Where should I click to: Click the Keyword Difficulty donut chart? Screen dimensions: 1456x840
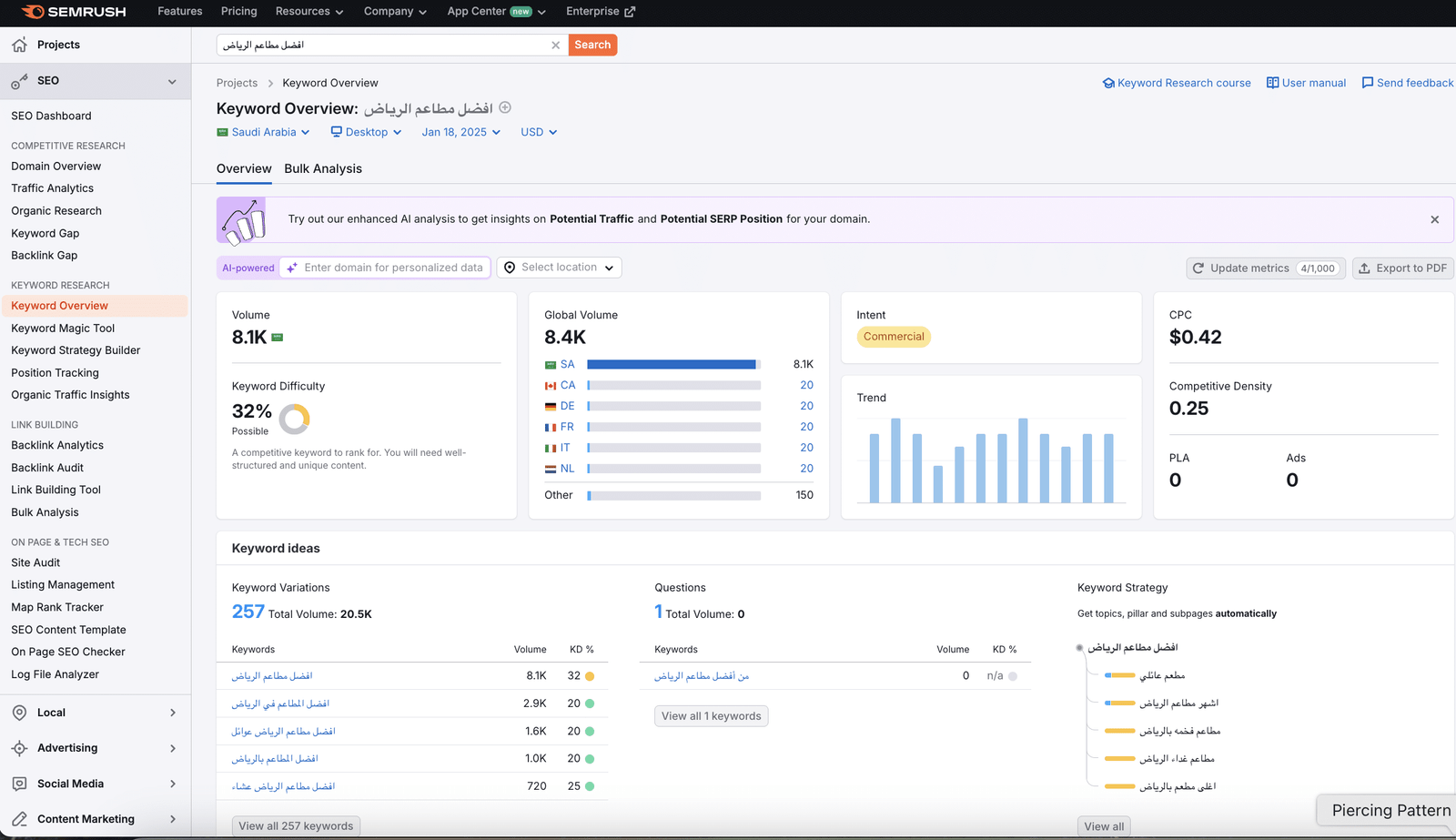pos(294,419)
